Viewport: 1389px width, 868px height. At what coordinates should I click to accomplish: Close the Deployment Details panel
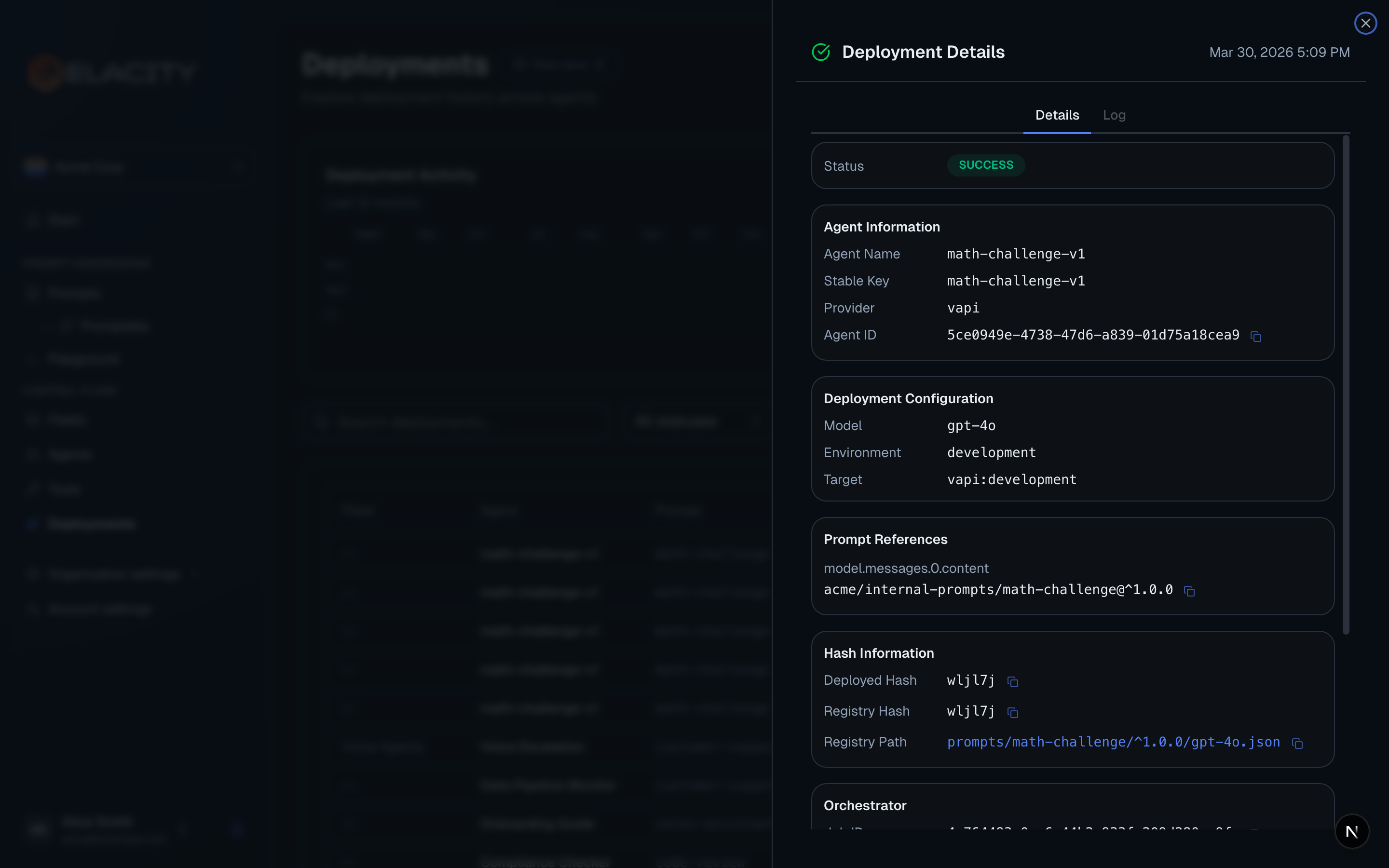coord(1365,24)
